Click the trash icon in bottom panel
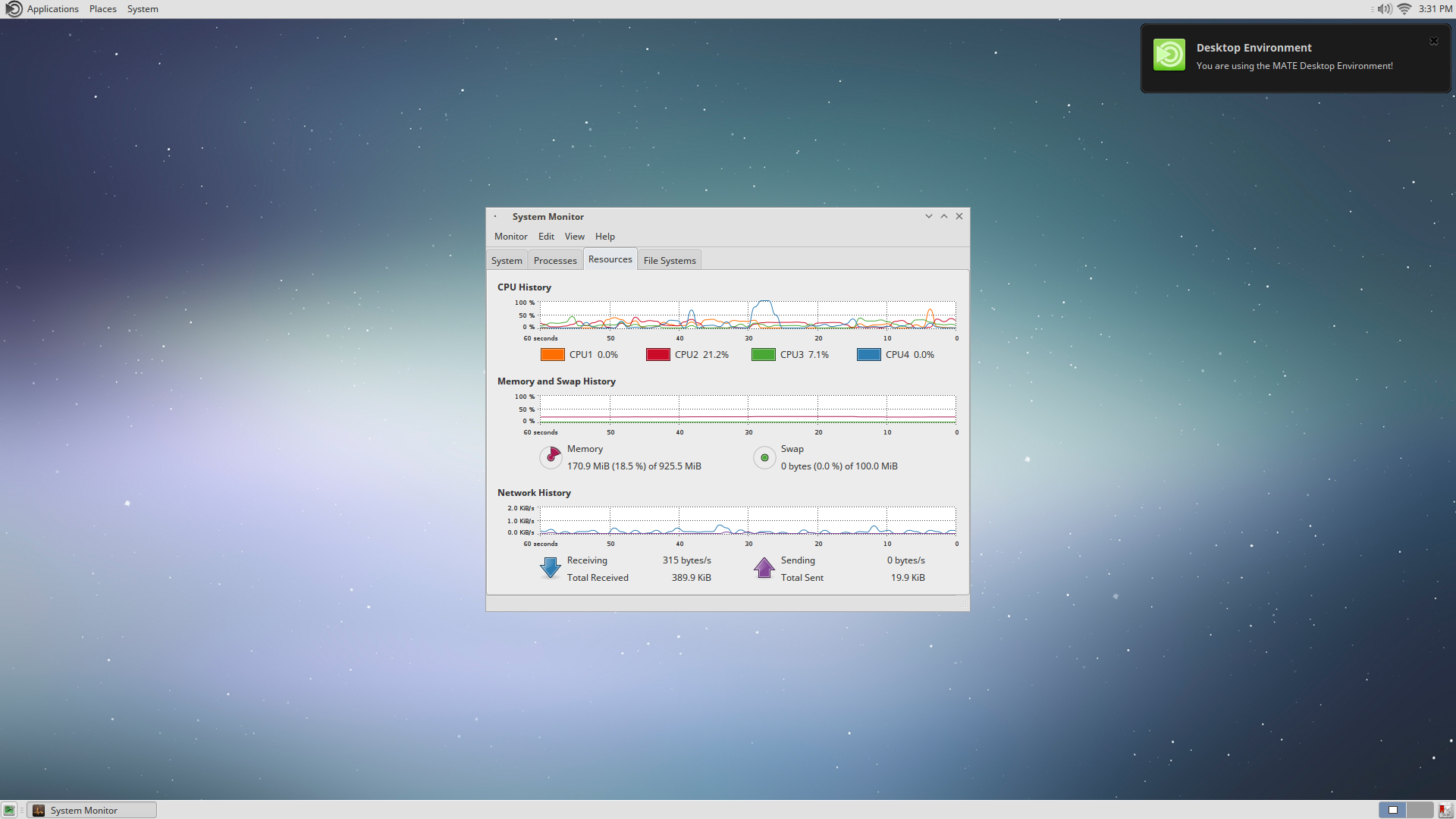The width and height of the screenshot is (1456, 819). 1445,810
